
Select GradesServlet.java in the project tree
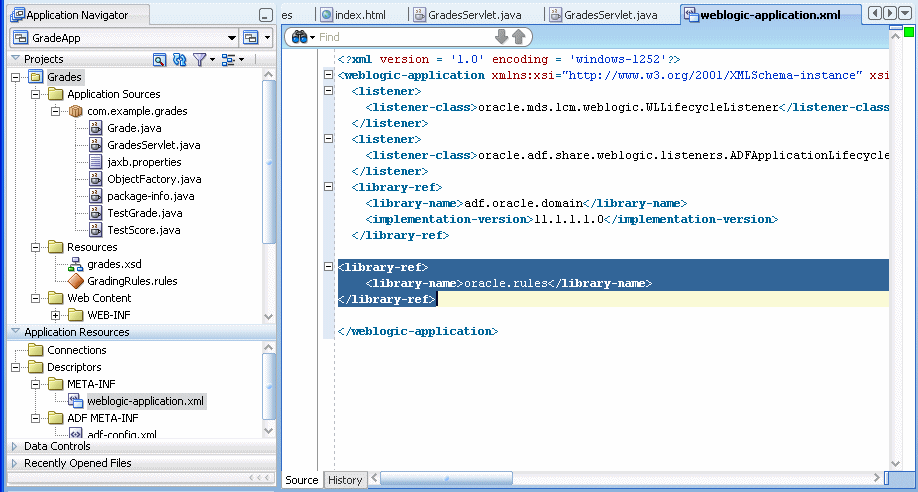(154, 145)
